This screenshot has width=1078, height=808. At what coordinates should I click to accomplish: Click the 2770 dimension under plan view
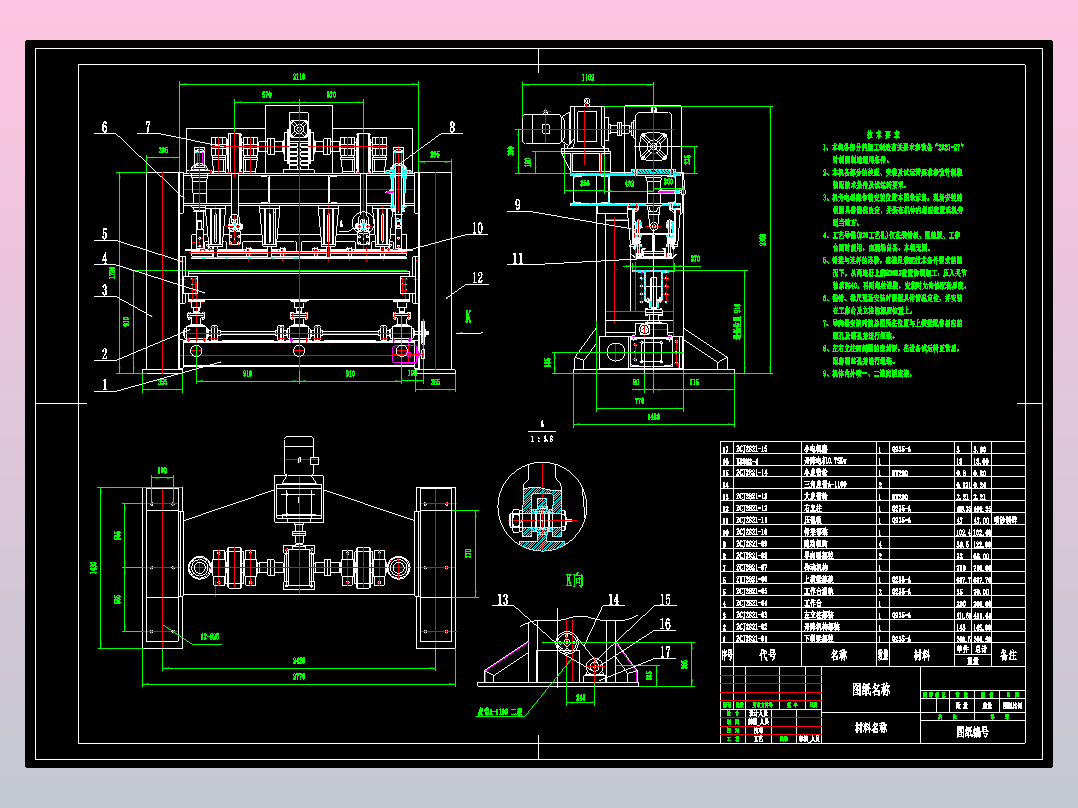click(x=298, y=677)
